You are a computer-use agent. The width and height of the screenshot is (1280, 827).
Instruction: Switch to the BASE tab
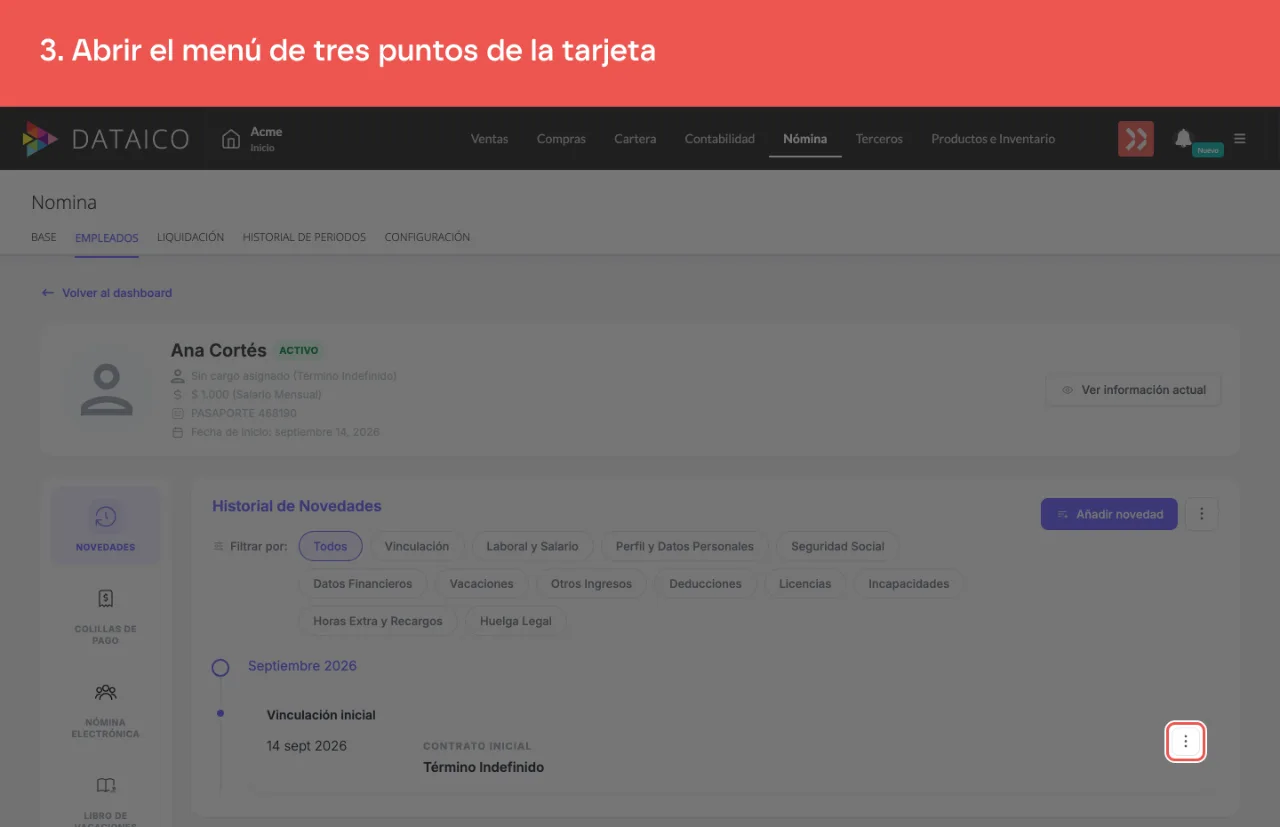pyautogui.click(x=44, y=238)
